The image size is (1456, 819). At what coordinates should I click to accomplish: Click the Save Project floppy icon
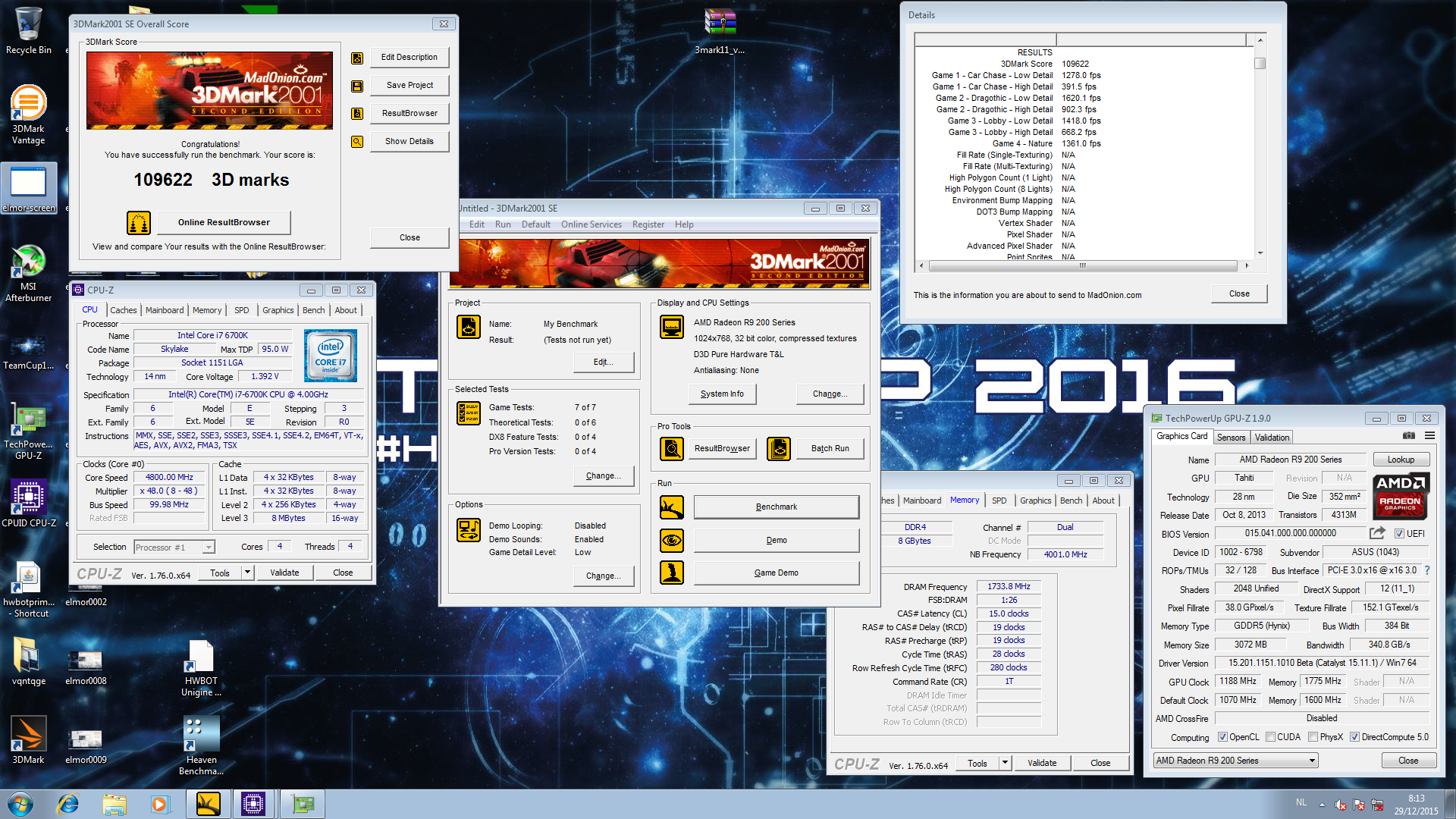coord(357,86)
